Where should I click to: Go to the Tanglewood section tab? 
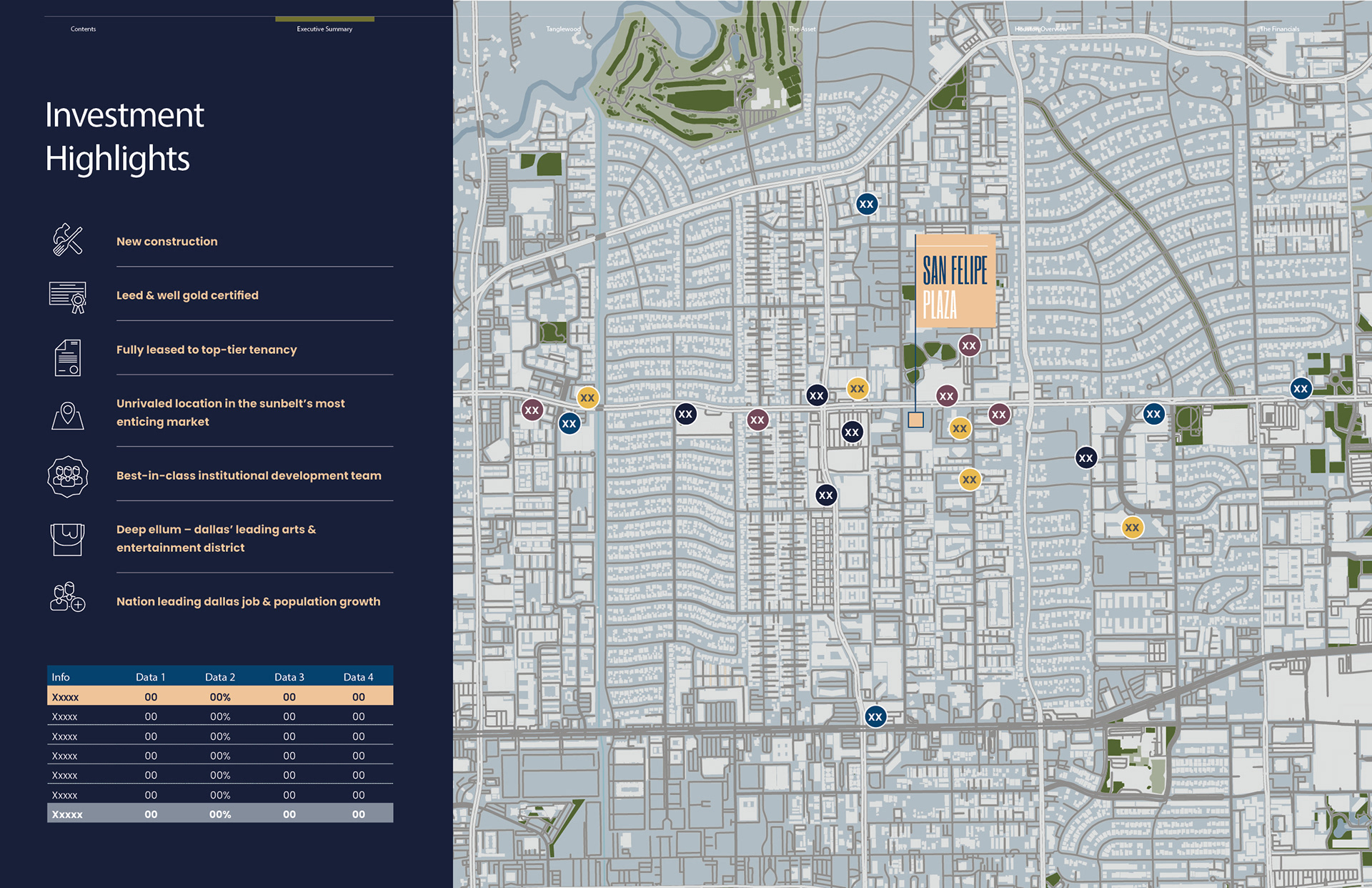[563, 29]
